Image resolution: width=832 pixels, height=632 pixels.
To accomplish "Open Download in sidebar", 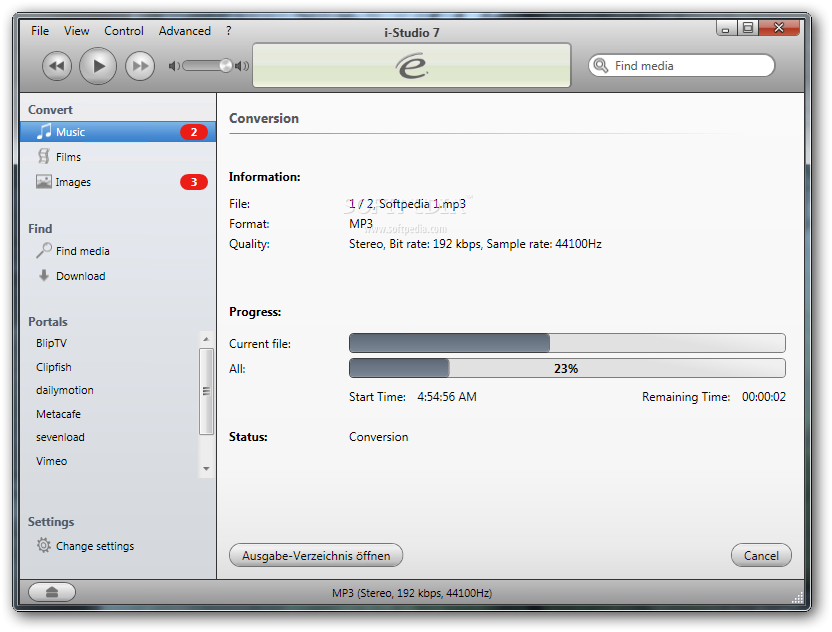I will pos(80,275).
